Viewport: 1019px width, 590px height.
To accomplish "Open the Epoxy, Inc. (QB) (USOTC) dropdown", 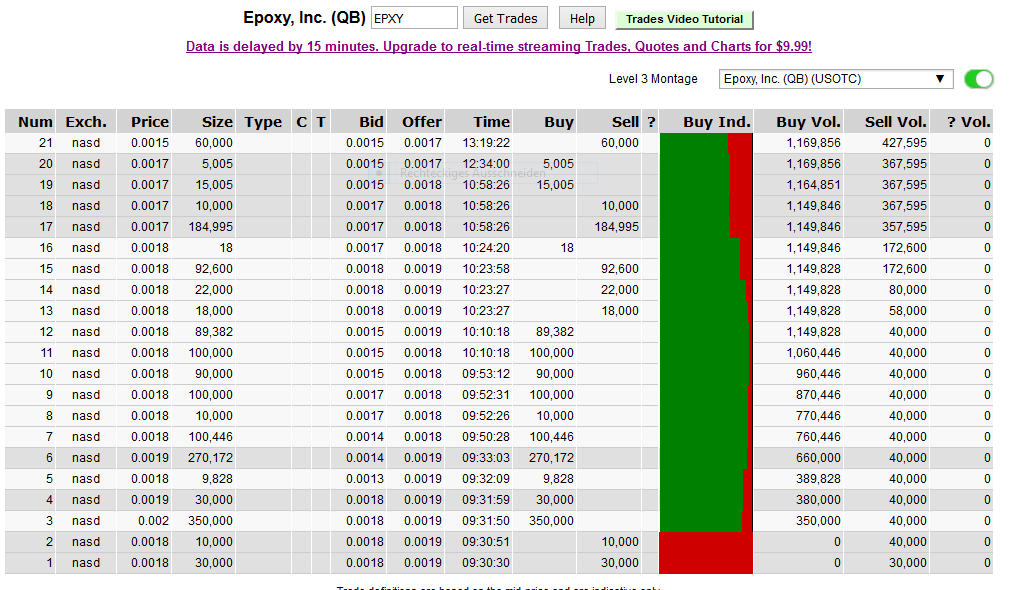I will [836, 79].
